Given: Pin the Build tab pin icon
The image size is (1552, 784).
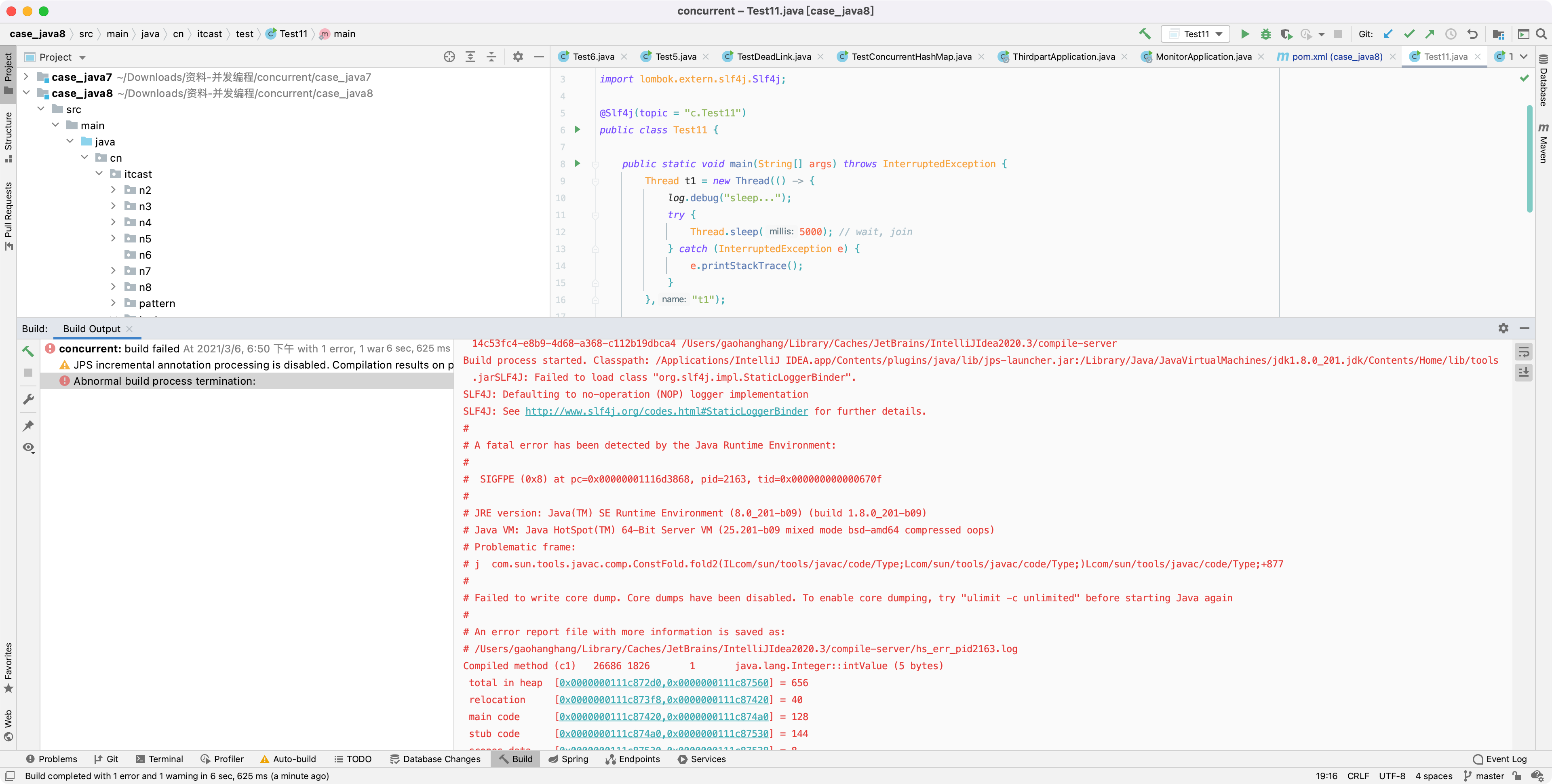Looking at the screenshot, I should click(x=28, y=426).
